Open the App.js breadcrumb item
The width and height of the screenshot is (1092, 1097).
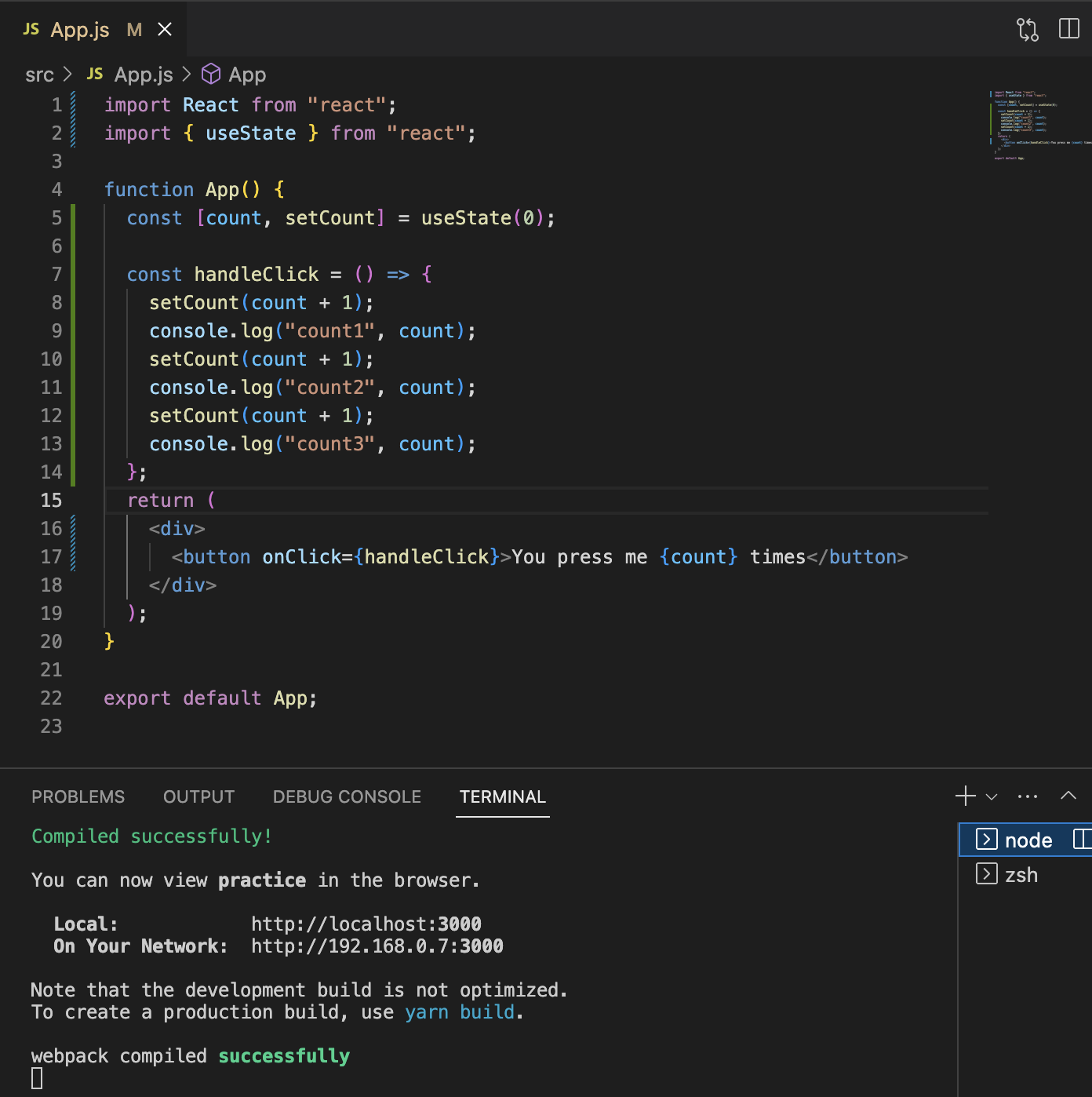click(144, 75)
